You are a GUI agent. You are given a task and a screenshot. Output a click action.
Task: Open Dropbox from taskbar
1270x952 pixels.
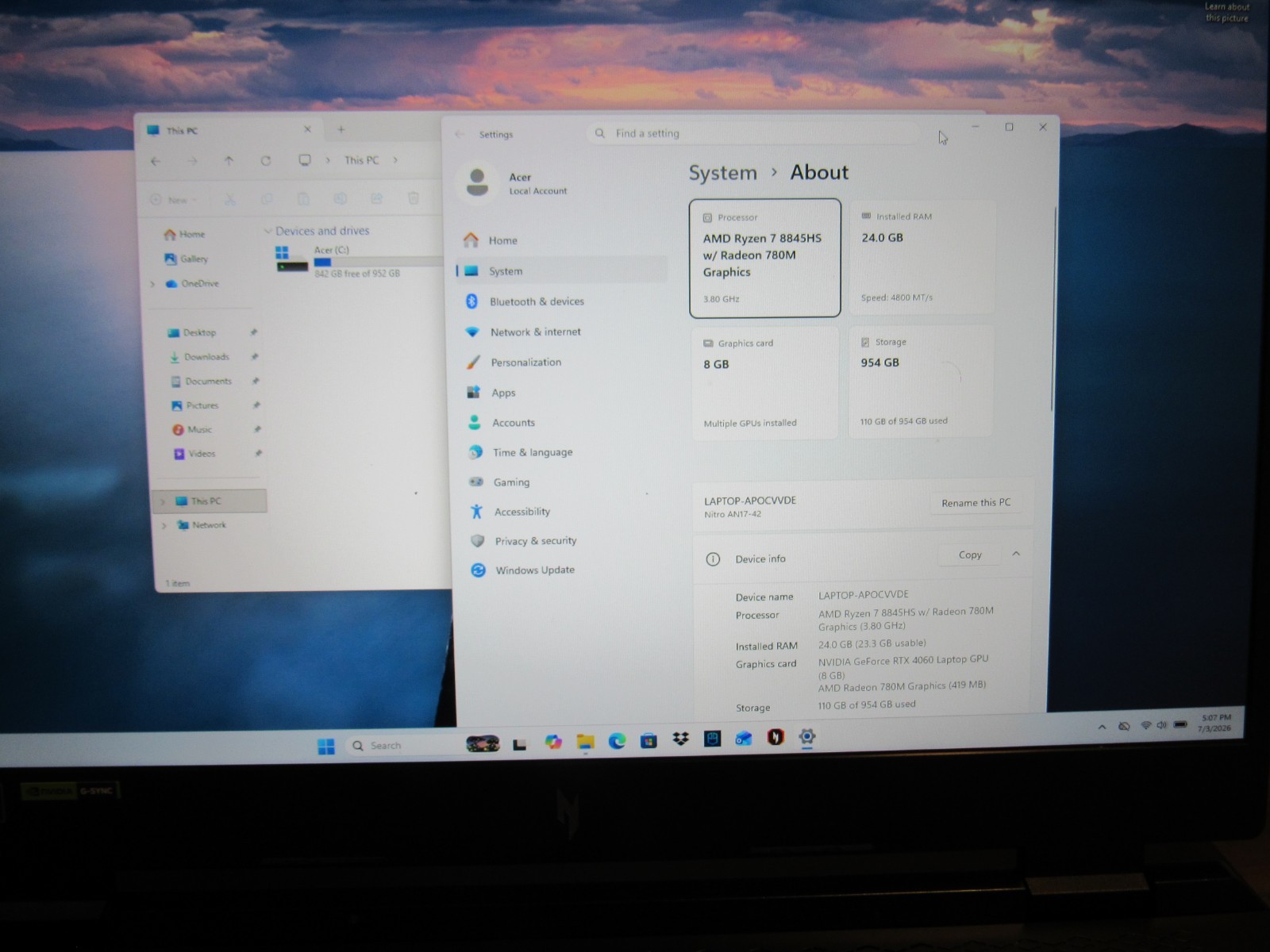680,739
